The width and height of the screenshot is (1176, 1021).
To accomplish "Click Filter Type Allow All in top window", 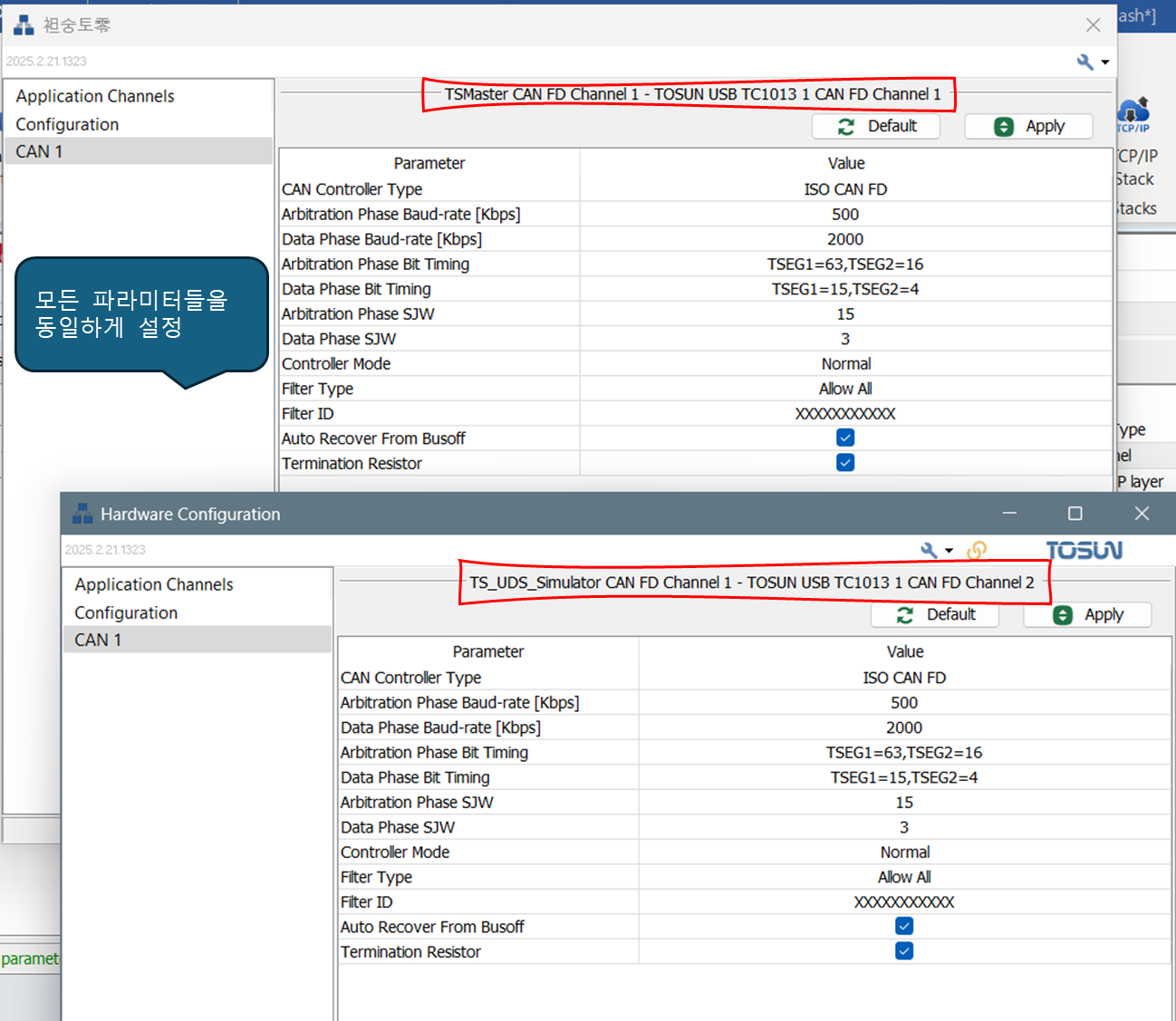I will (845, 389).
